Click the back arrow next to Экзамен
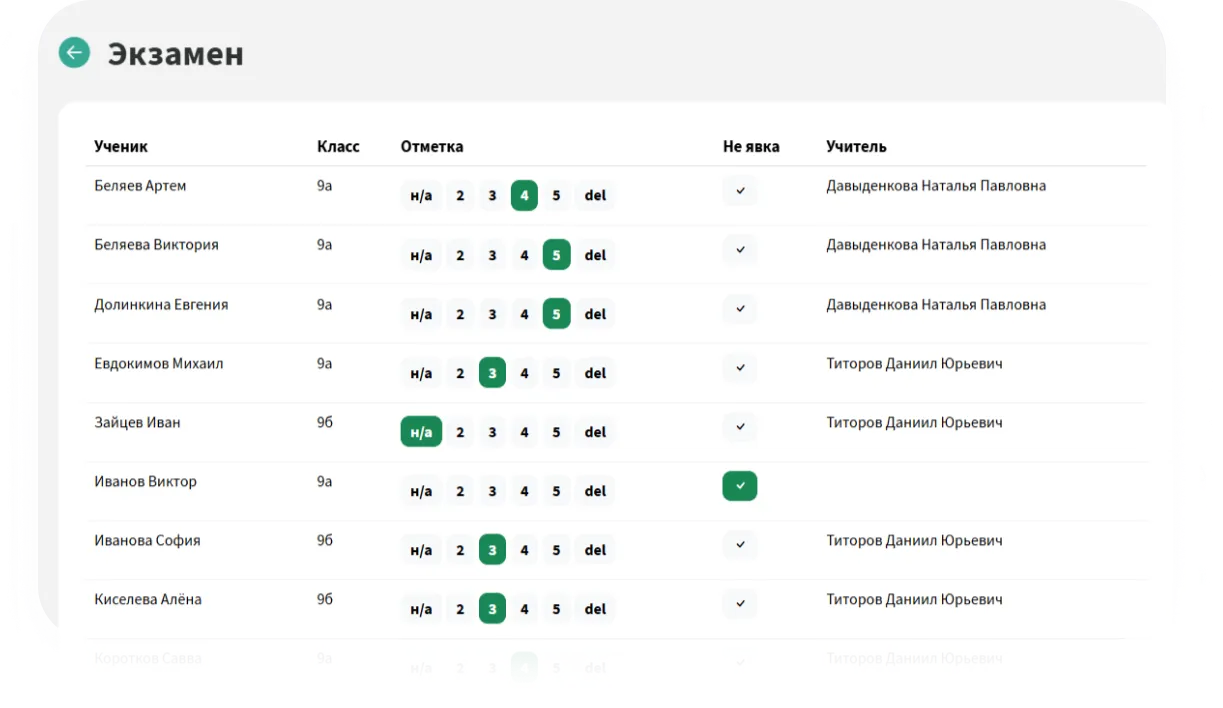 [74, 53]
